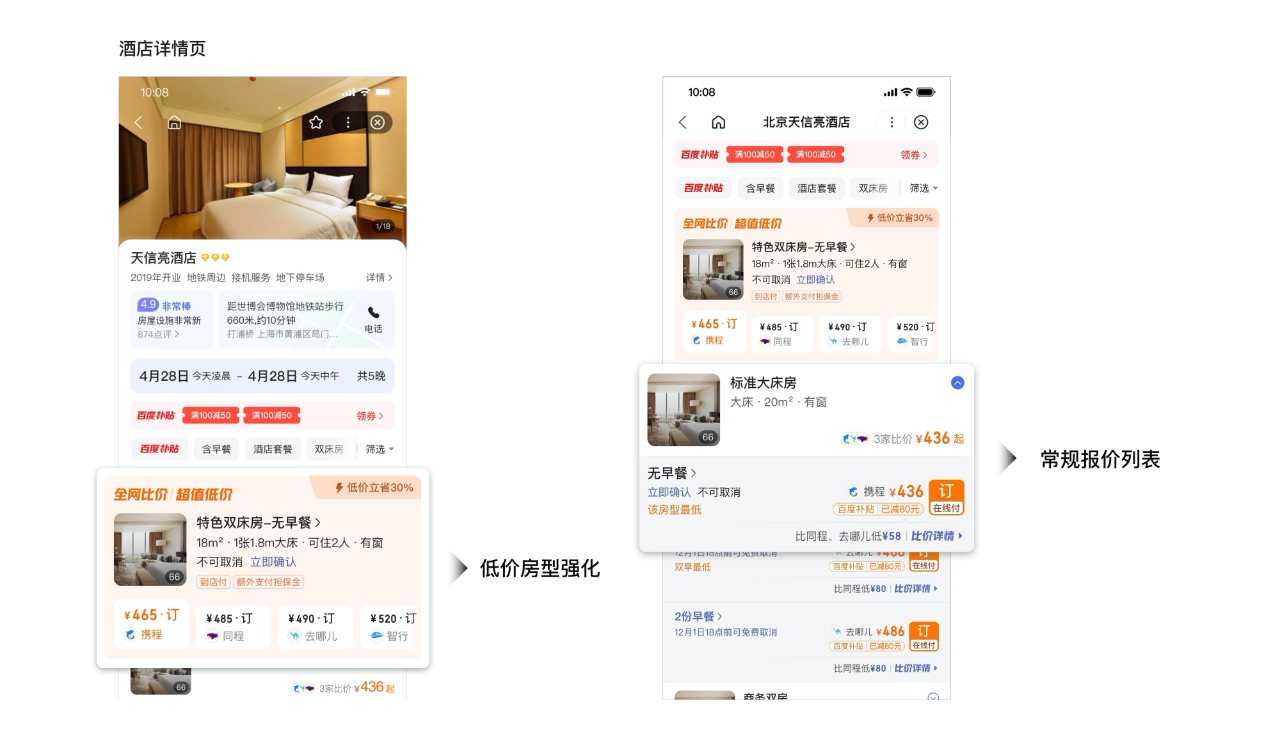Tap home icon over the hotel photo
The height and width of the screenshot is (745, 1280).
174,122
